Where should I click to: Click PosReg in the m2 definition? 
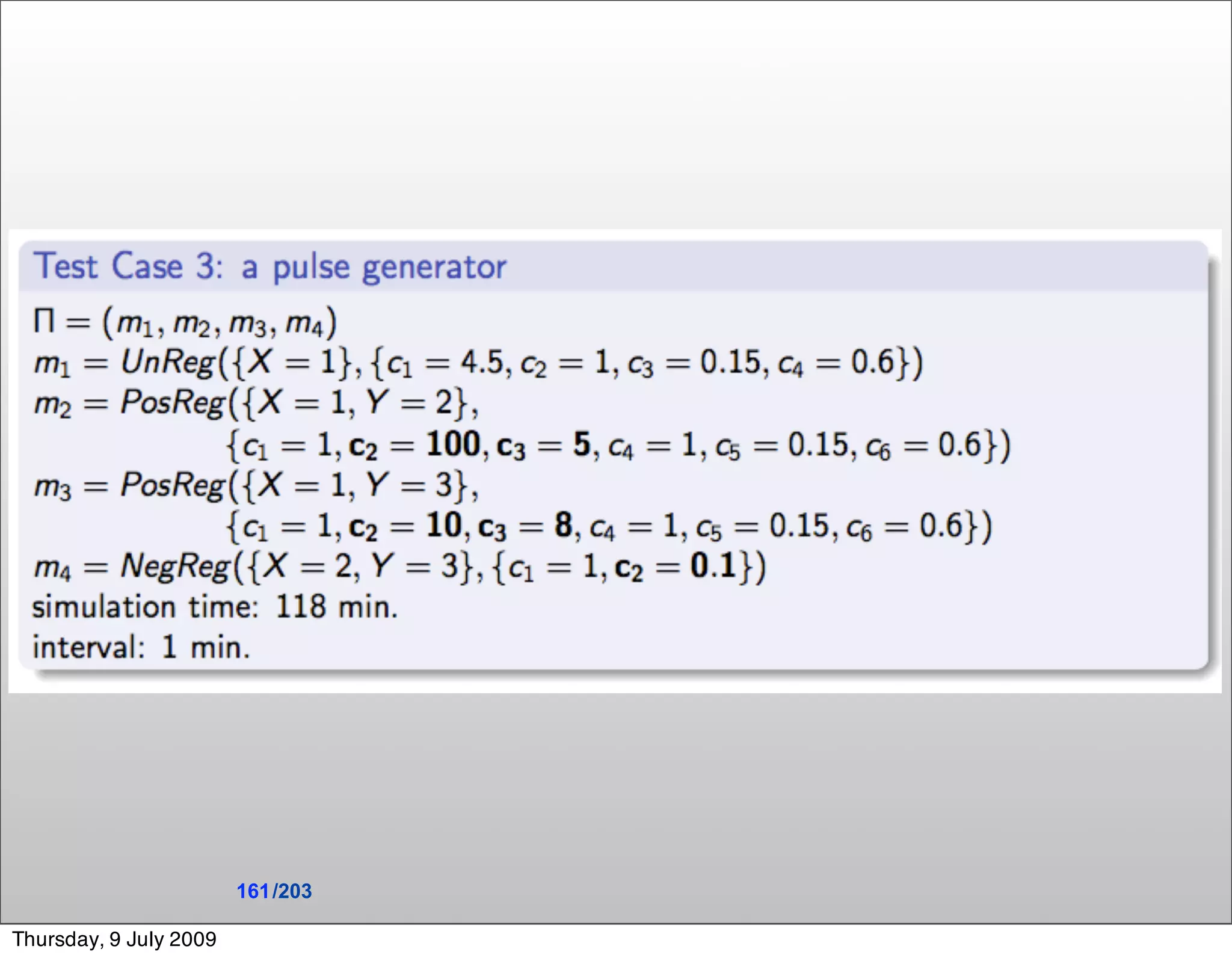coord(173,402)
